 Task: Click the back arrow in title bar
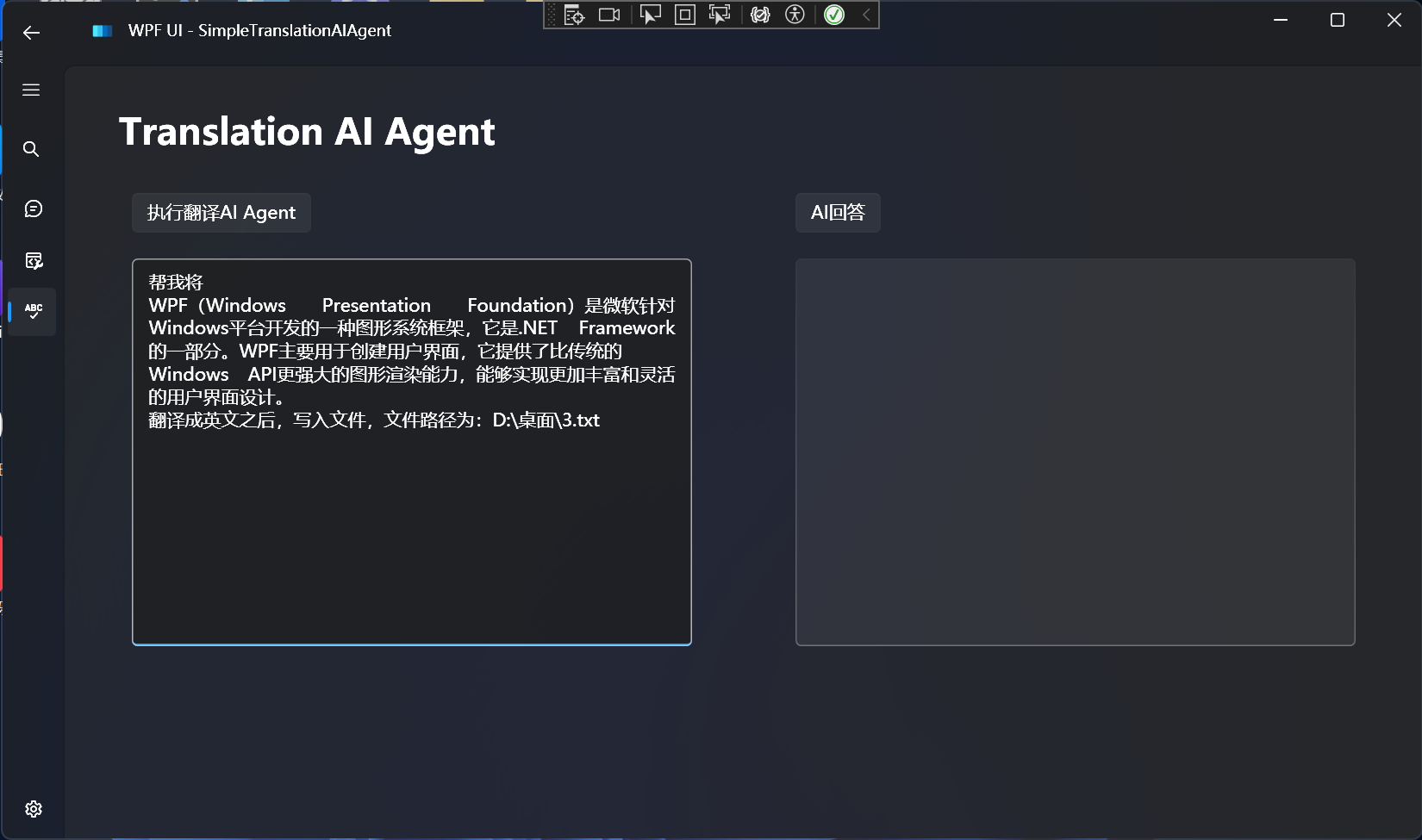(x=32, y=33)
